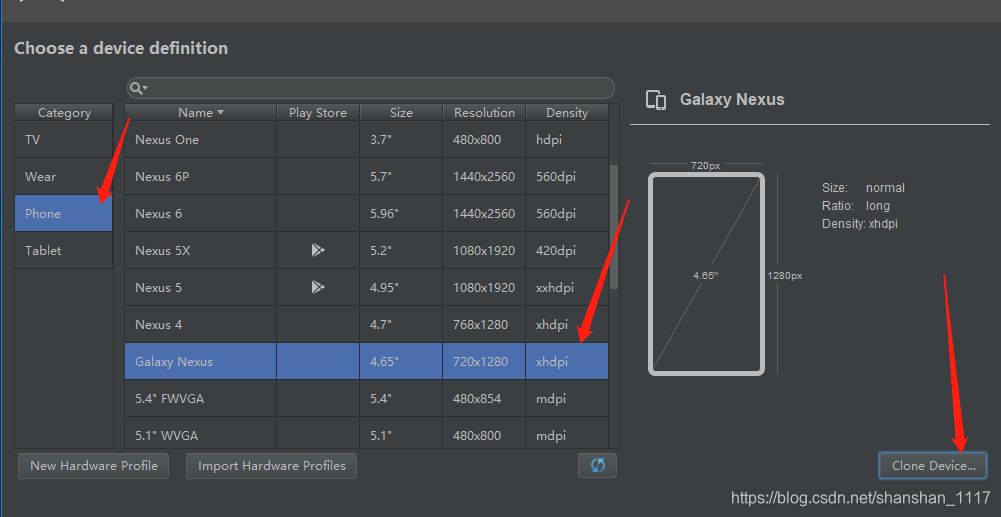
Task: Click the xxhdpi density cell
Action: pos(567,287)
